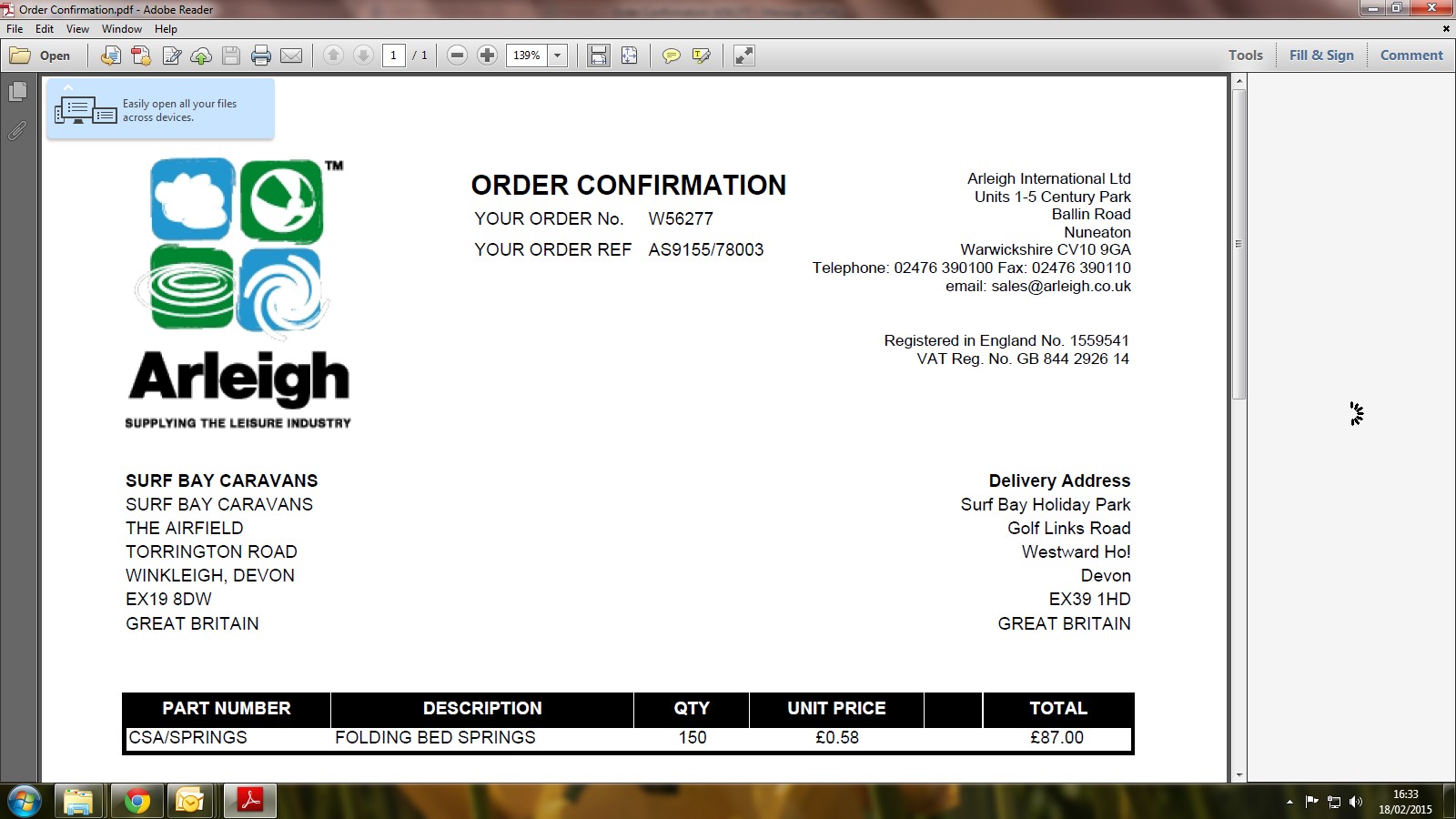Viewport: 1456px width, 819px height.
Task: Show page thumbnails panel in left sidebar
Action: (x=17, y=92)
